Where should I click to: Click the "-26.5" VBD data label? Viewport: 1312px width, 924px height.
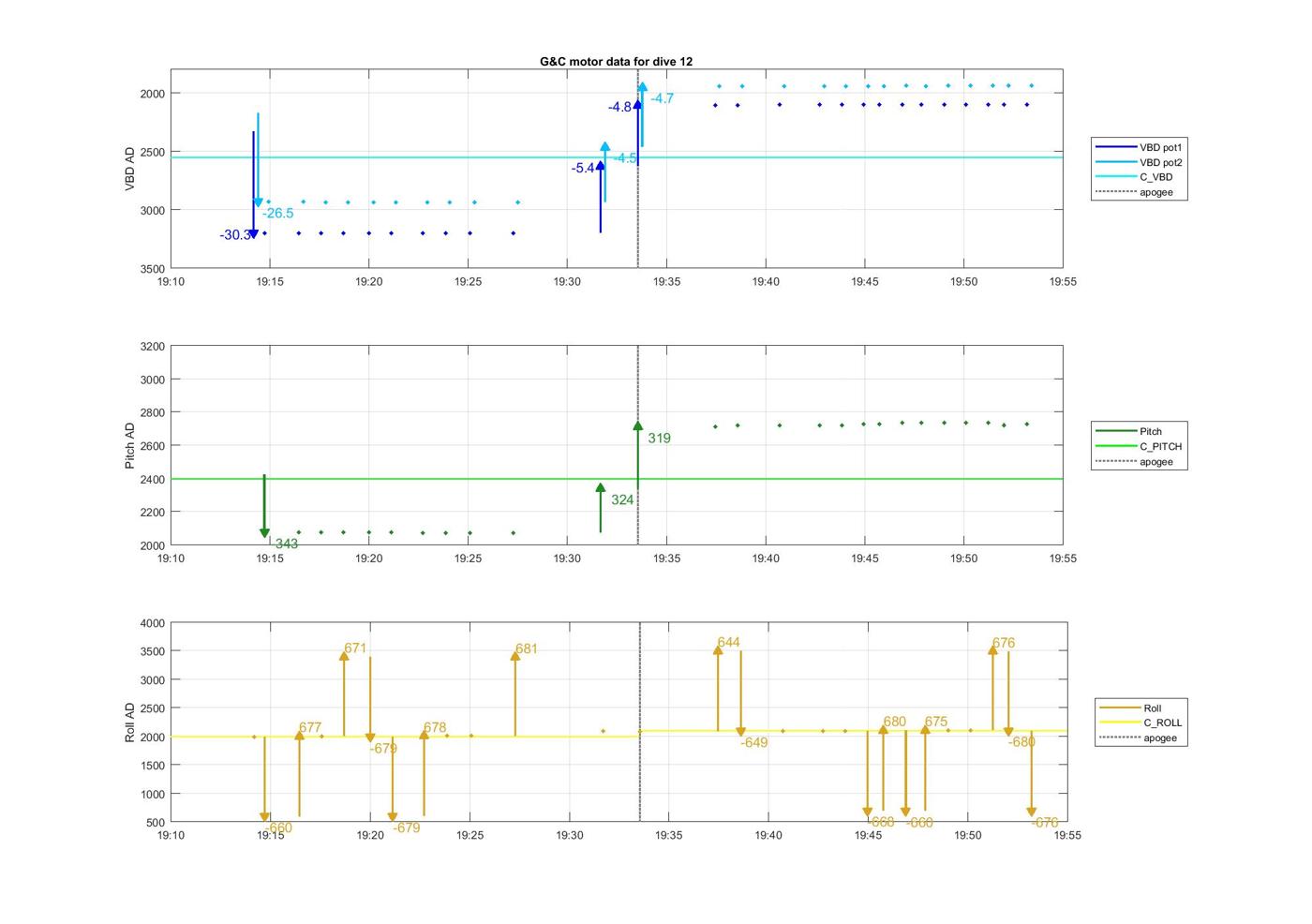coord(277,214)
